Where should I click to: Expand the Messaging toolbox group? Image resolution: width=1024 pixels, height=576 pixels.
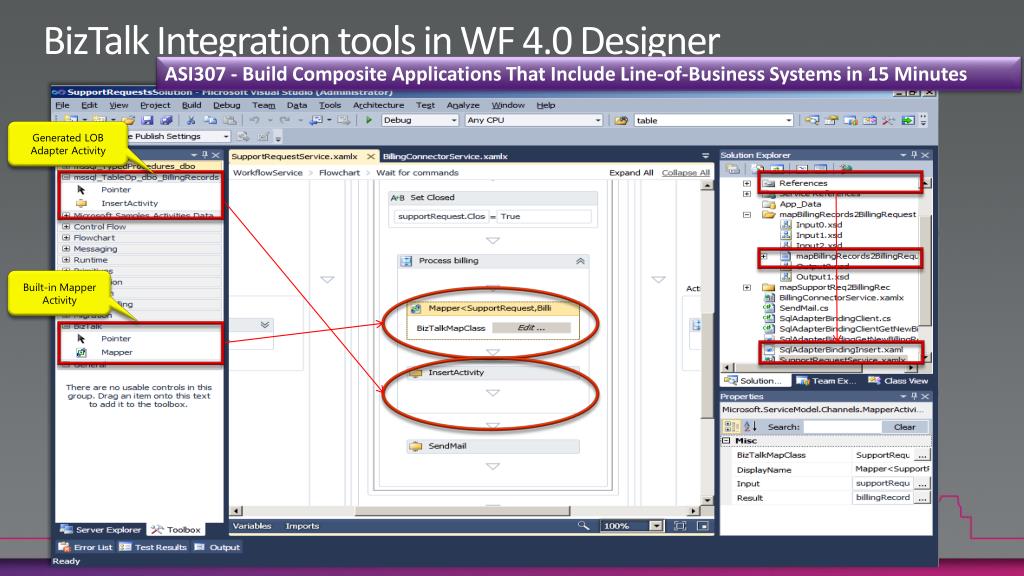66,249
